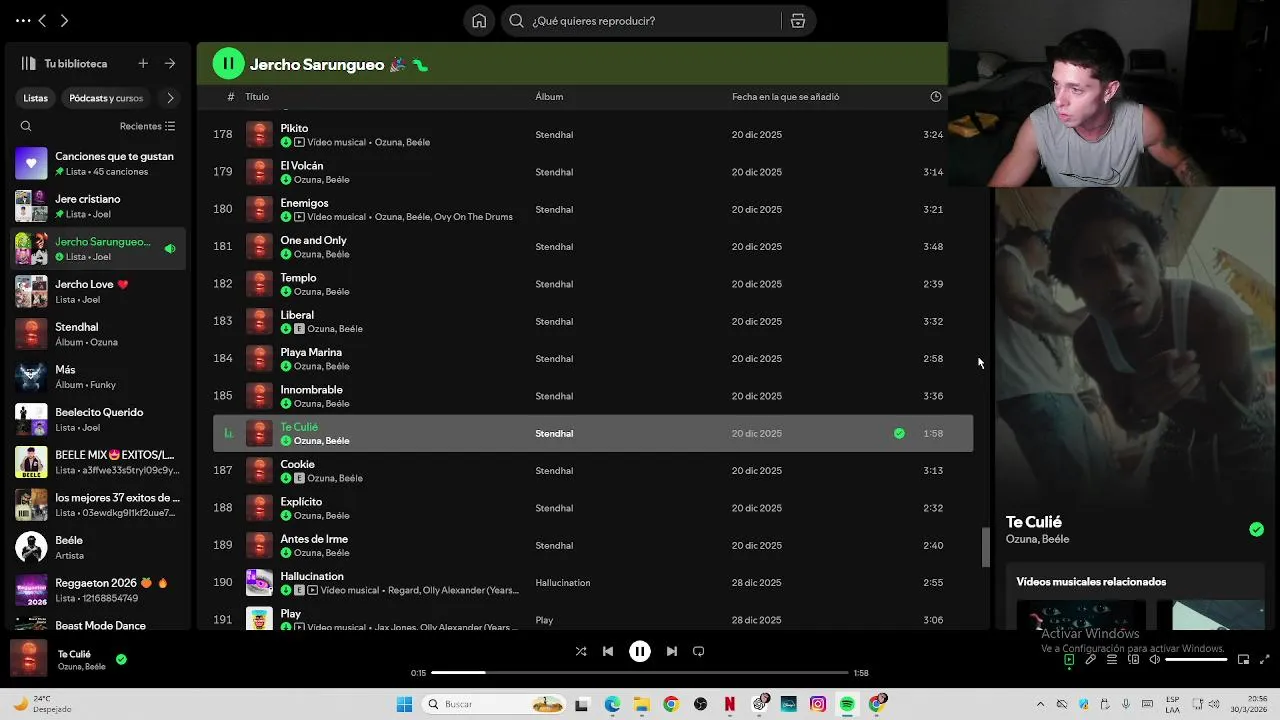
Task: Toggle saved checkmark beside bottom track title
Action: (x=121, y=659)
